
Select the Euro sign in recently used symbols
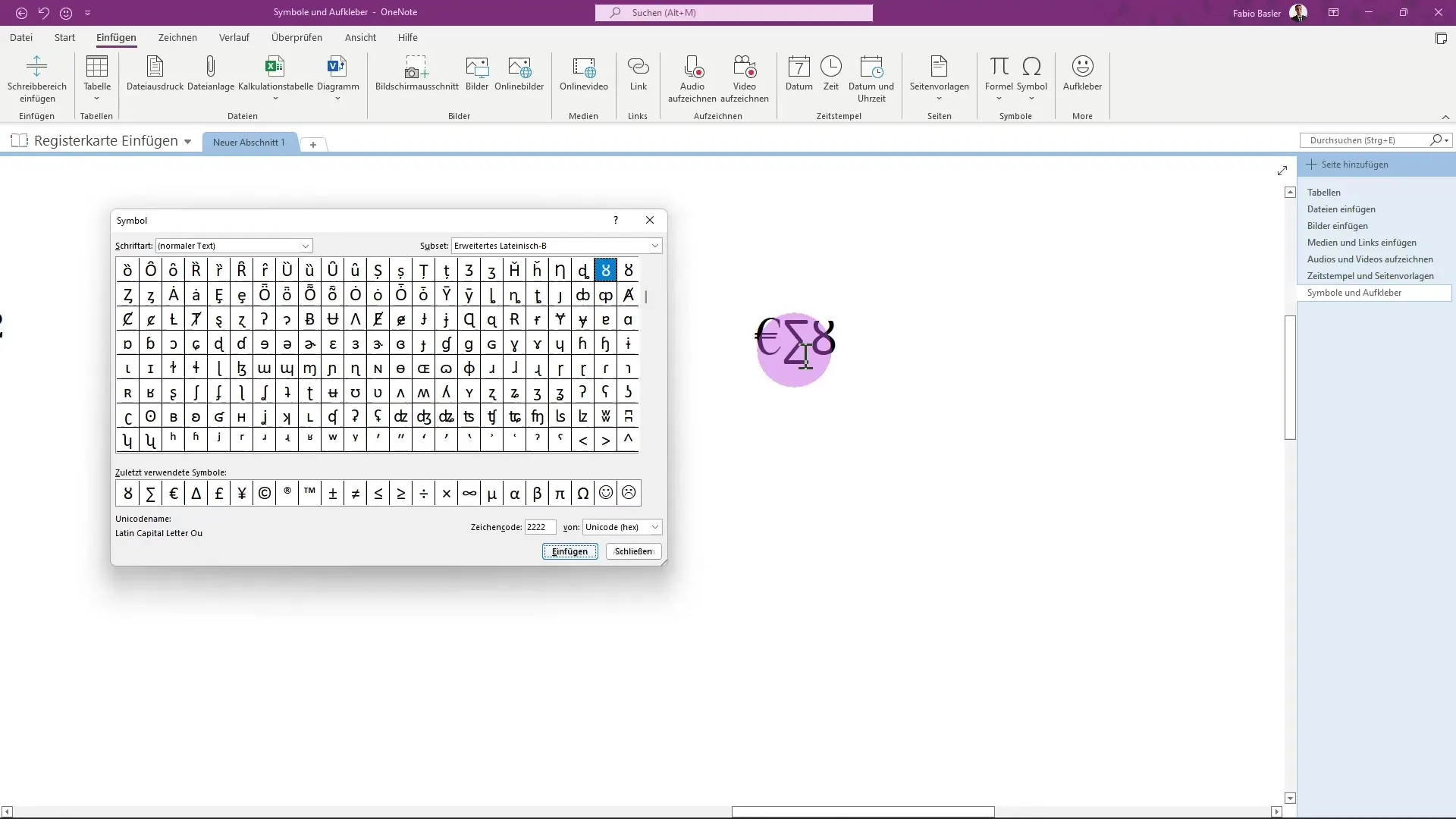click(173, 492)
